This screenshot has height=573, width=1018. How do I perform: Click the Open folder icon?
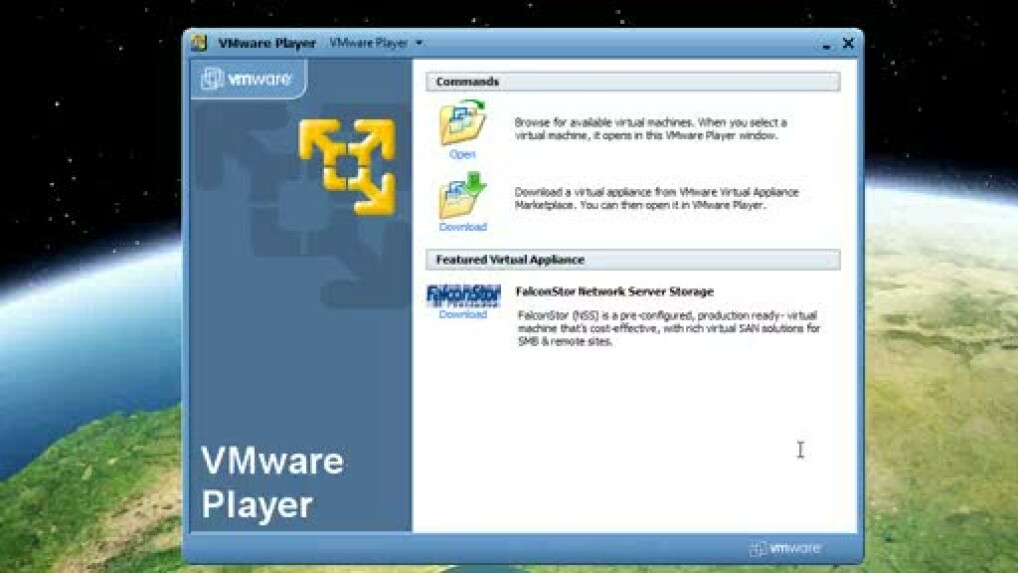point(462,124)
